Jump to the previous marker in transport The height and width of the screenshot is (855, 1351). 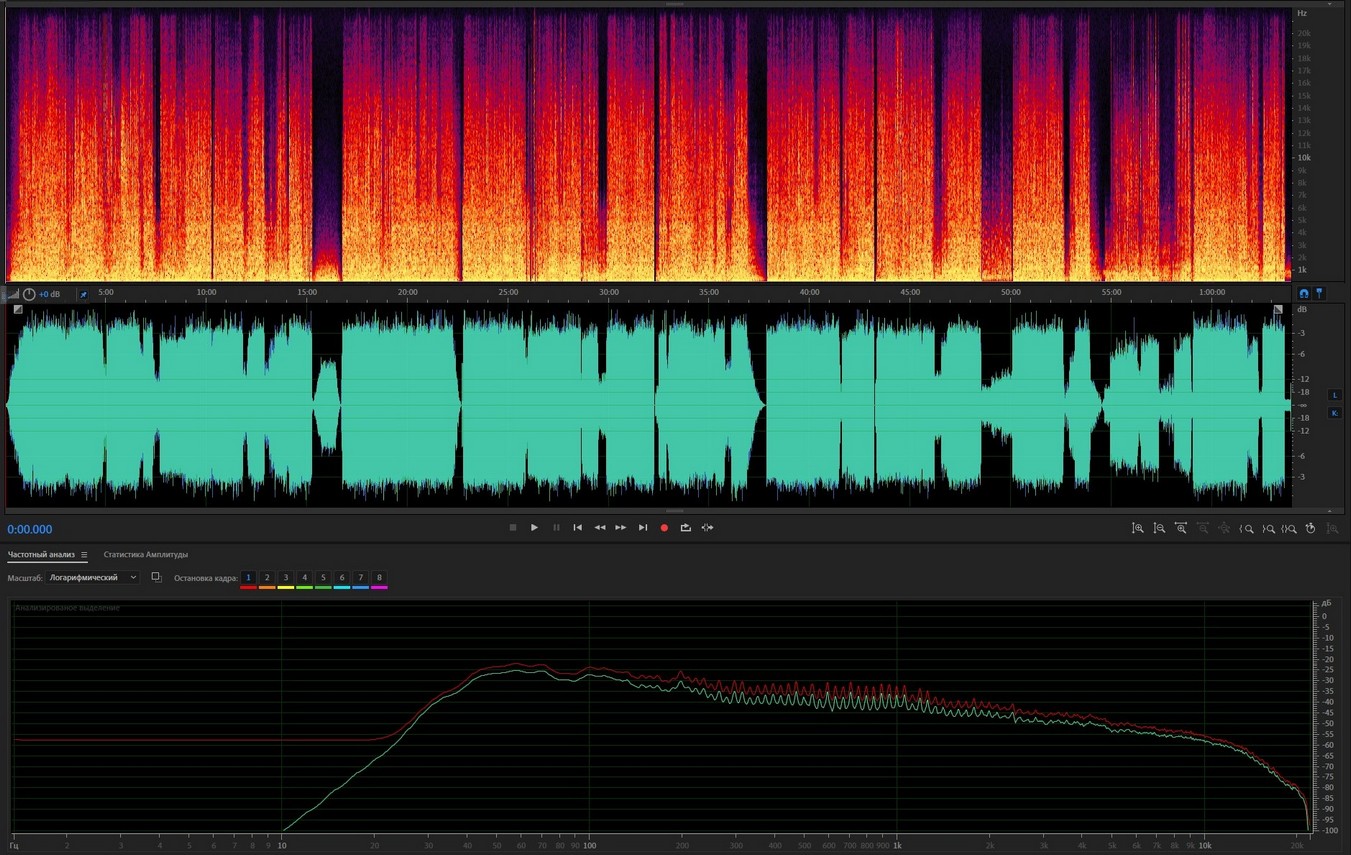(577, 528)
